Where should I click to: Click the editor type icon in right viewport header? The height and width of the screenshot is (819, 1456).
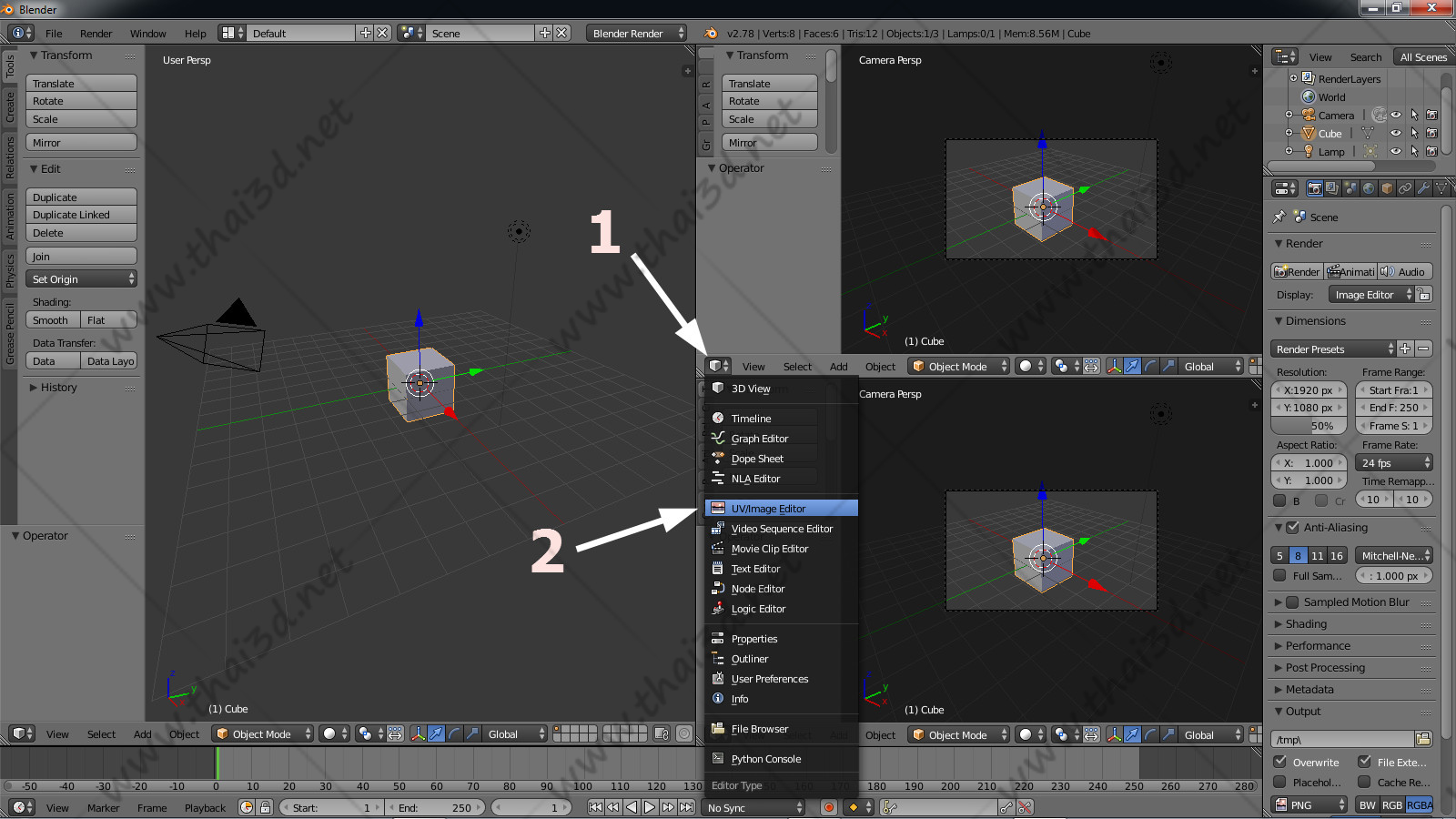point(718,366)
